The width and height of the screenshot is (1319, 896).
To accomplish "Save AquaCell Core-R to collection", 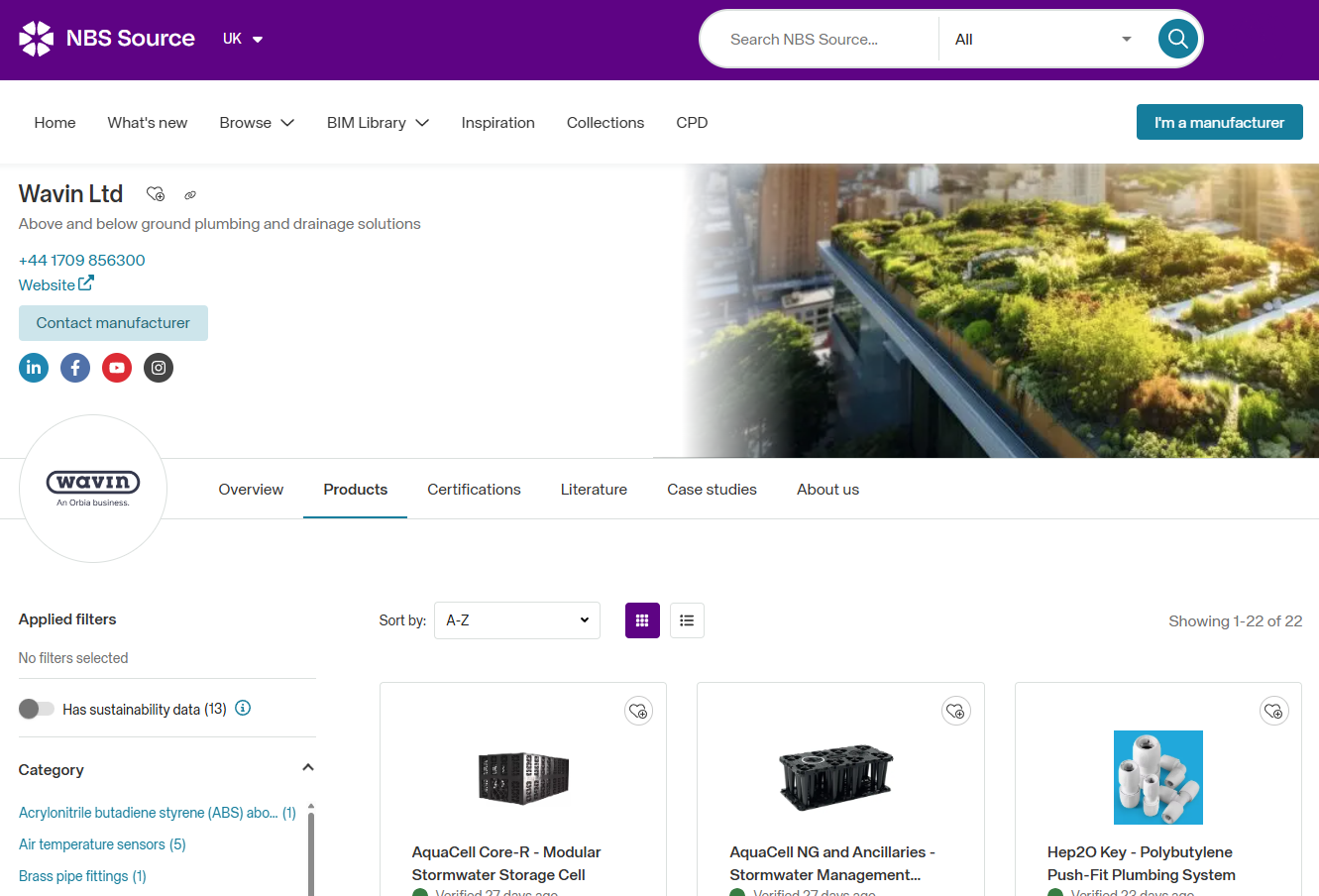I will coord(638,711).
